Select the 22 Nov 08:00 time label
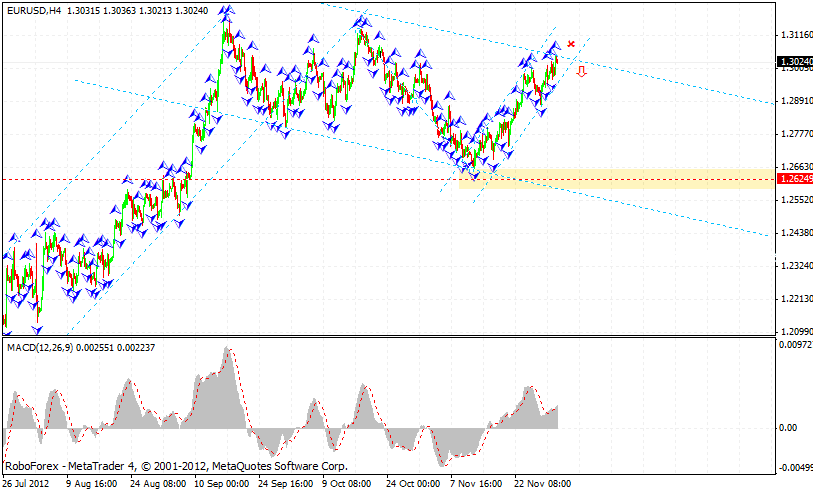 coord(541,481)
